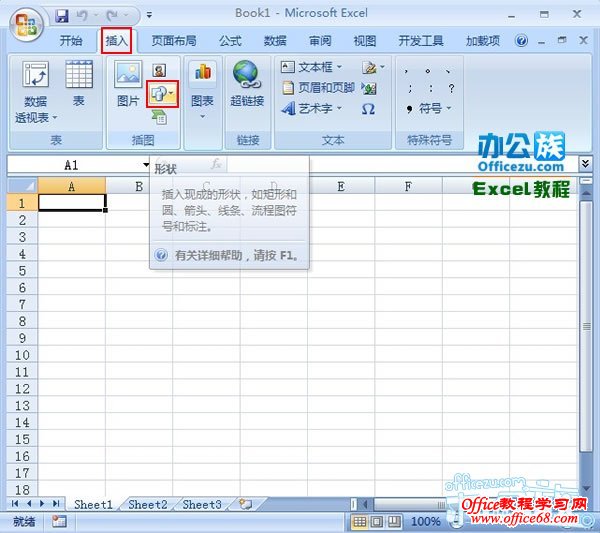Screen dimensions: 600x533
Task: Switch to the 开始 (Home) tab
Action: click(70, 41)
